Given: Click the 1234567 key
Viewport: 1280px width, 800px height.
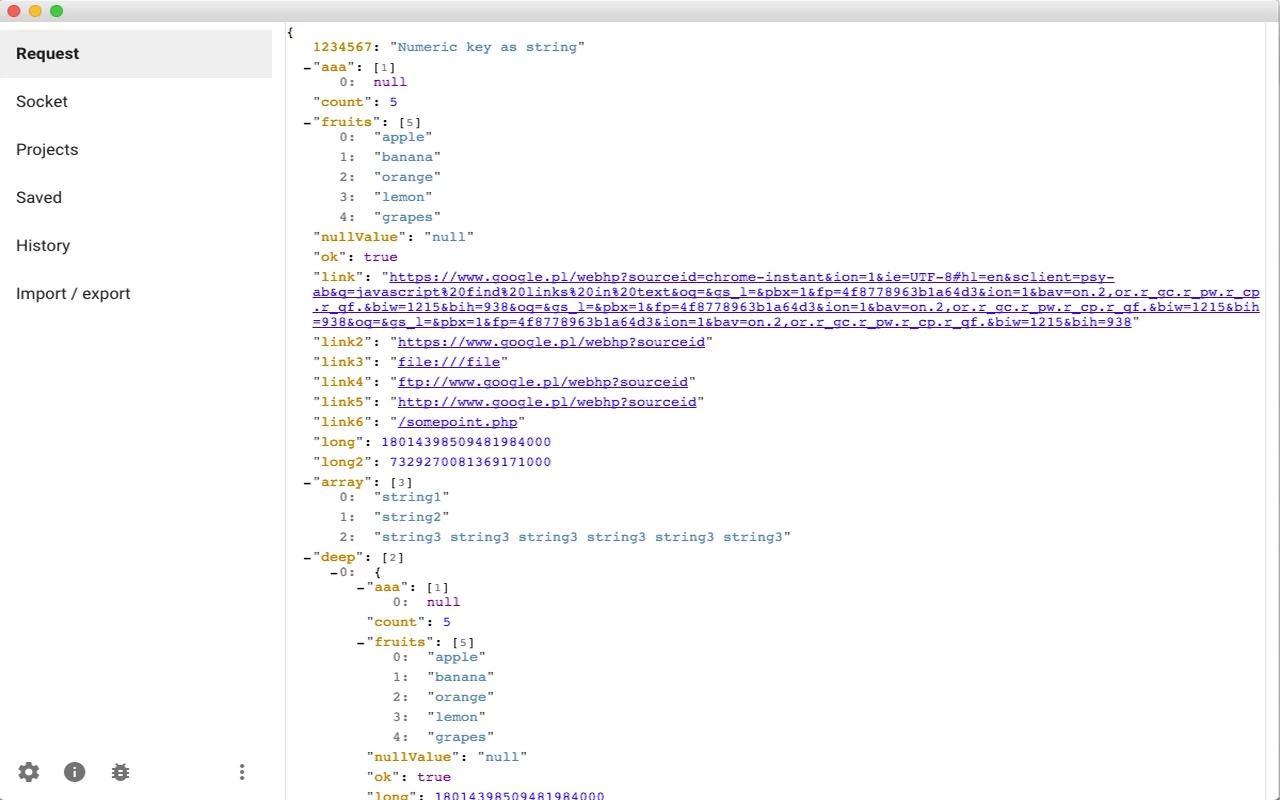Looking at the screenshot, I should [343, 47].
